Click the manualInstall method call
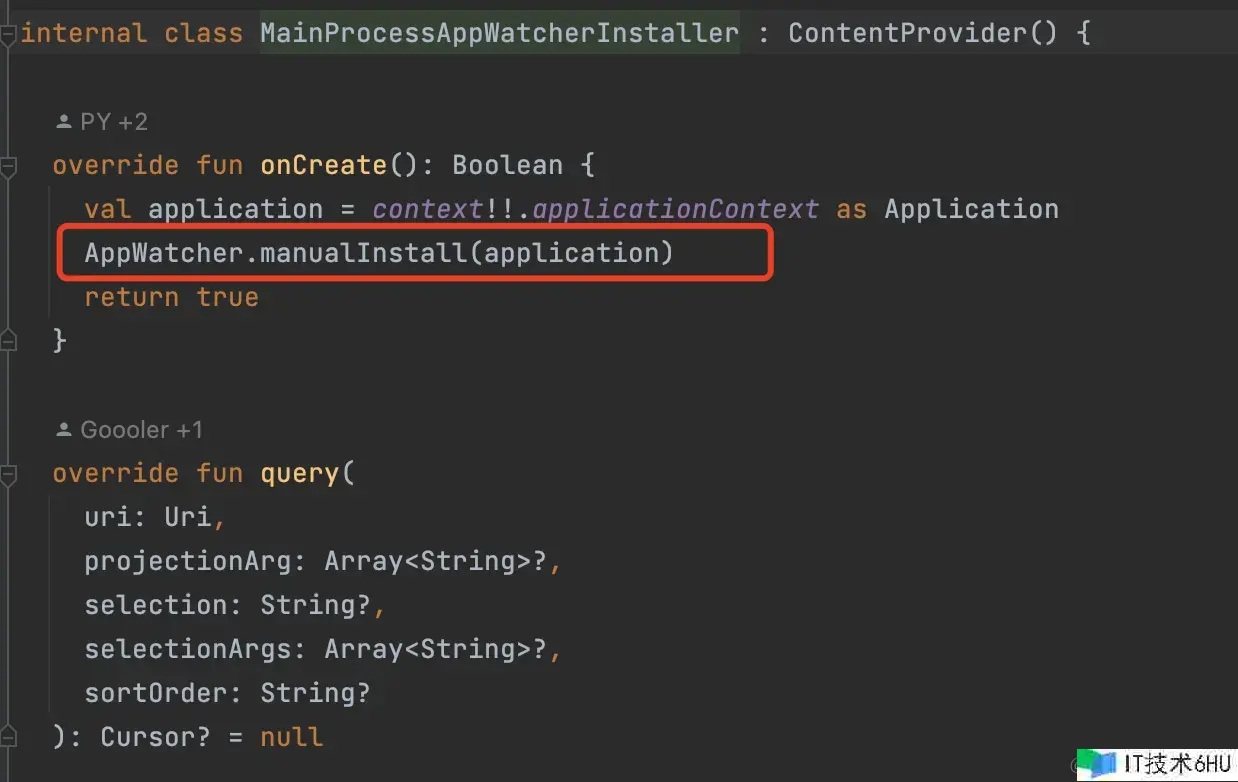The width and height of the screenshot is (1238, 782). click(x=363, y=253)
